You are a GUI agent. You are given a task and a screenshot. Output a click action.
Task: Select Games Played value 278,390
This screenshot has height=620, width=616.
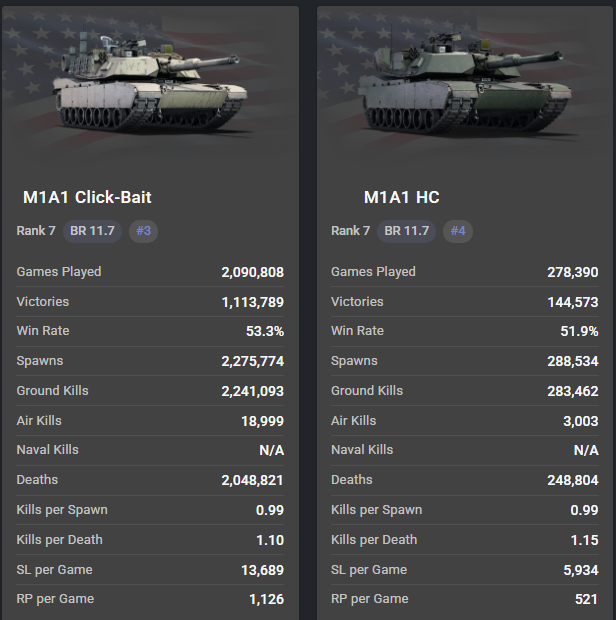click(573, 272)
